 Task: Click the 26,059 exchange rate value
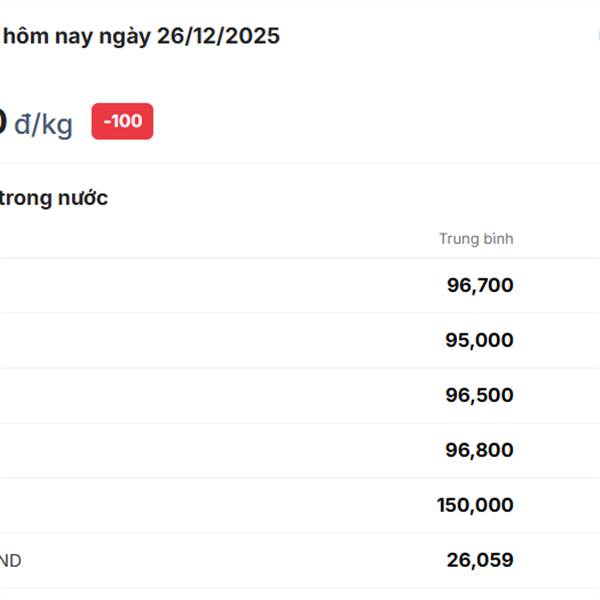coord(480,560)
